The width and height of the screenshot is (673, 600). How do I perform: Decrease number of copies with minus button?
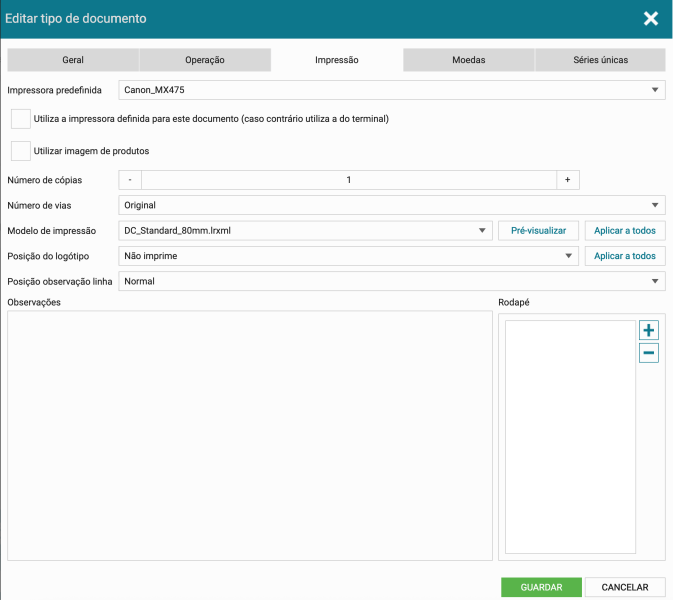tap(130, 180)
